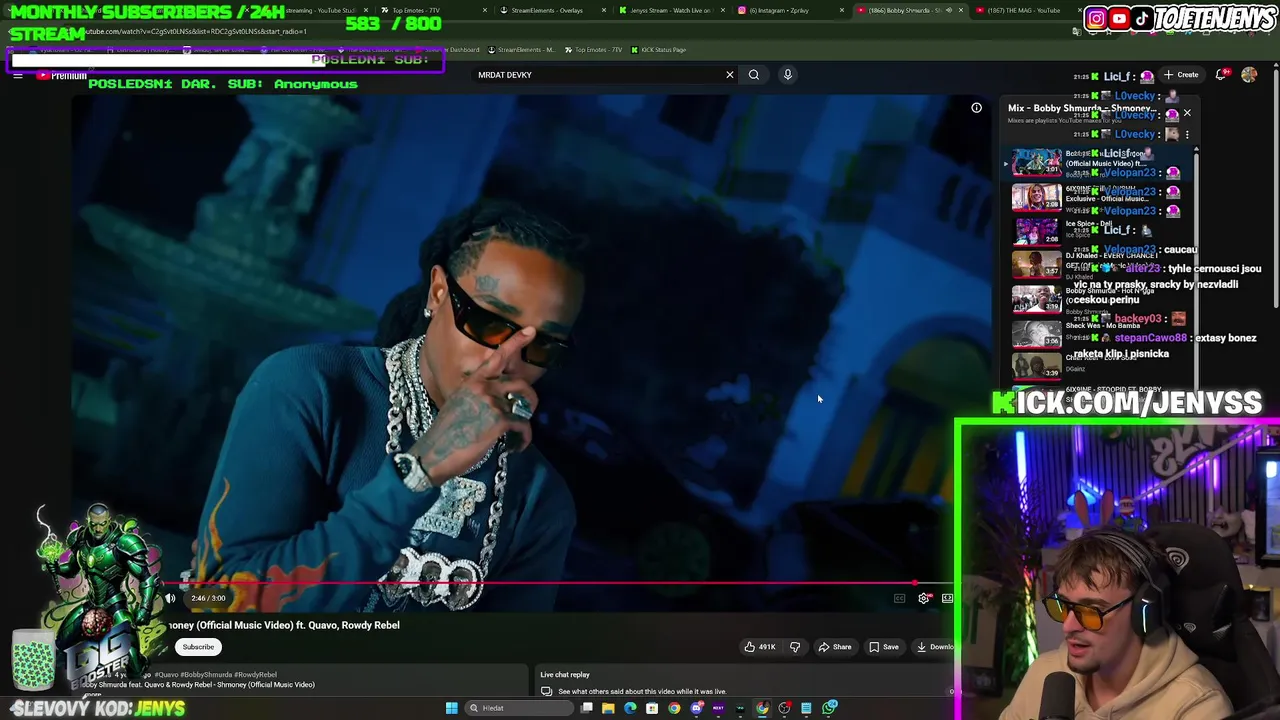This screenshot has width=1280, height=720.
Task: Clear the MRDAT DEVKY search text
Action: click(x=729, y=75)
